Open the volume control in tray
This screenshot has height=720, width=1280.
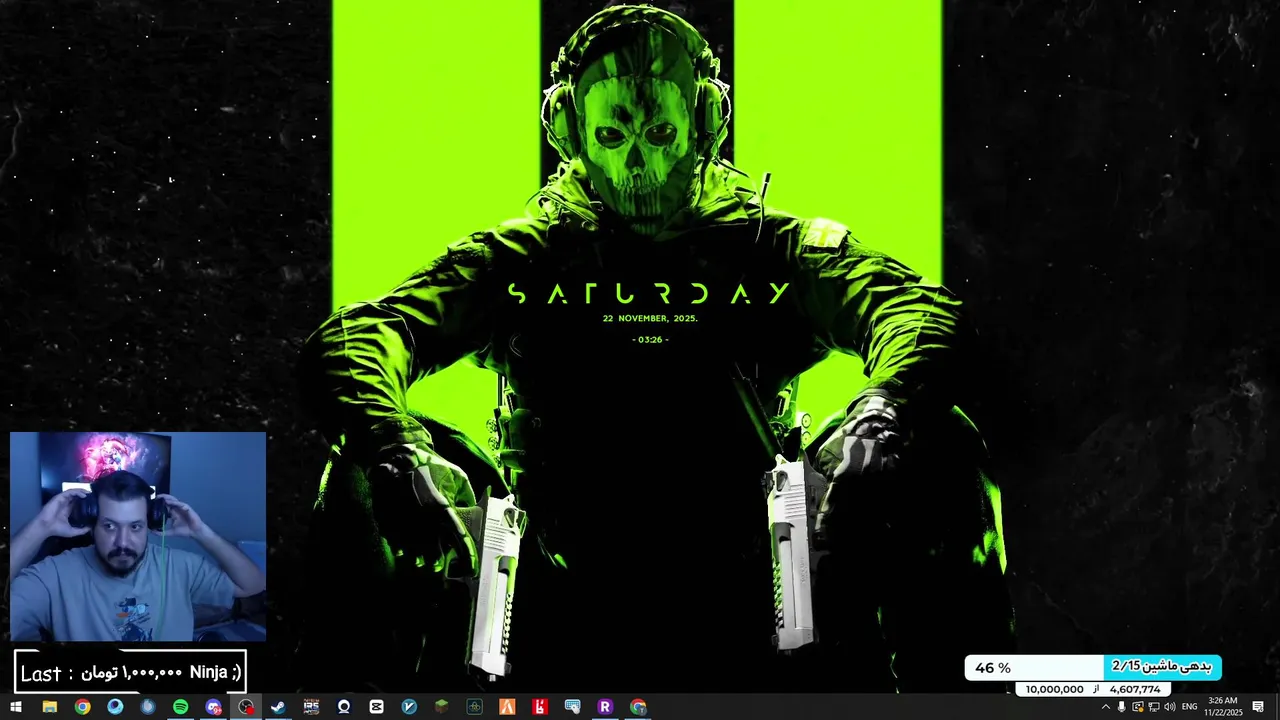tap(1169, 707)
